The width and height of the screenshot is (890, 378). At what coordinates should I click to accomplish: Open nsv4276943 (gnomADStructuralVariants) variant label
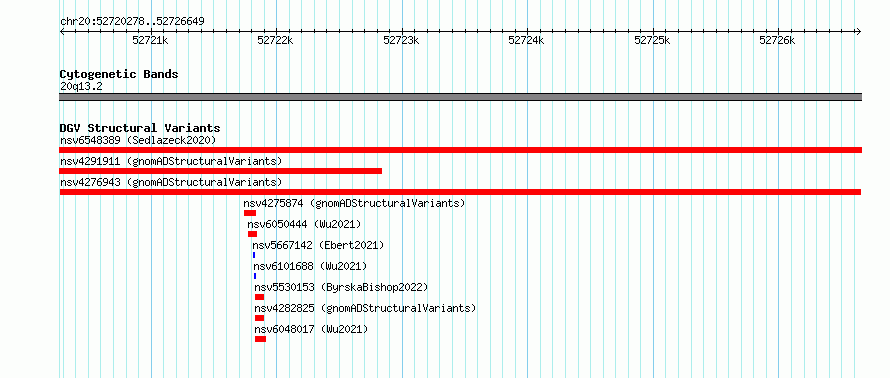(x=171, y=182)
